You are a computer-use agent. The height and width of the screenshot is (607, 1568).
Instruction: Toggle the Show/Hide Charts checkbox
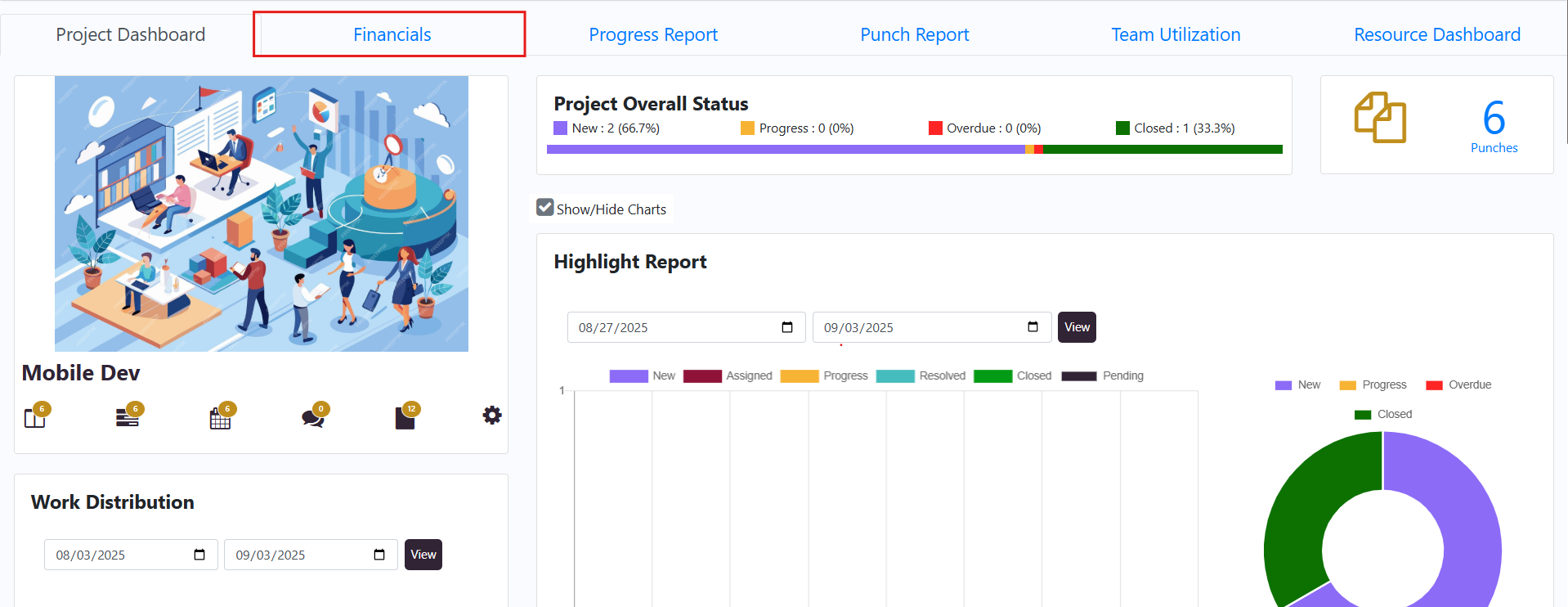(545, 208)
